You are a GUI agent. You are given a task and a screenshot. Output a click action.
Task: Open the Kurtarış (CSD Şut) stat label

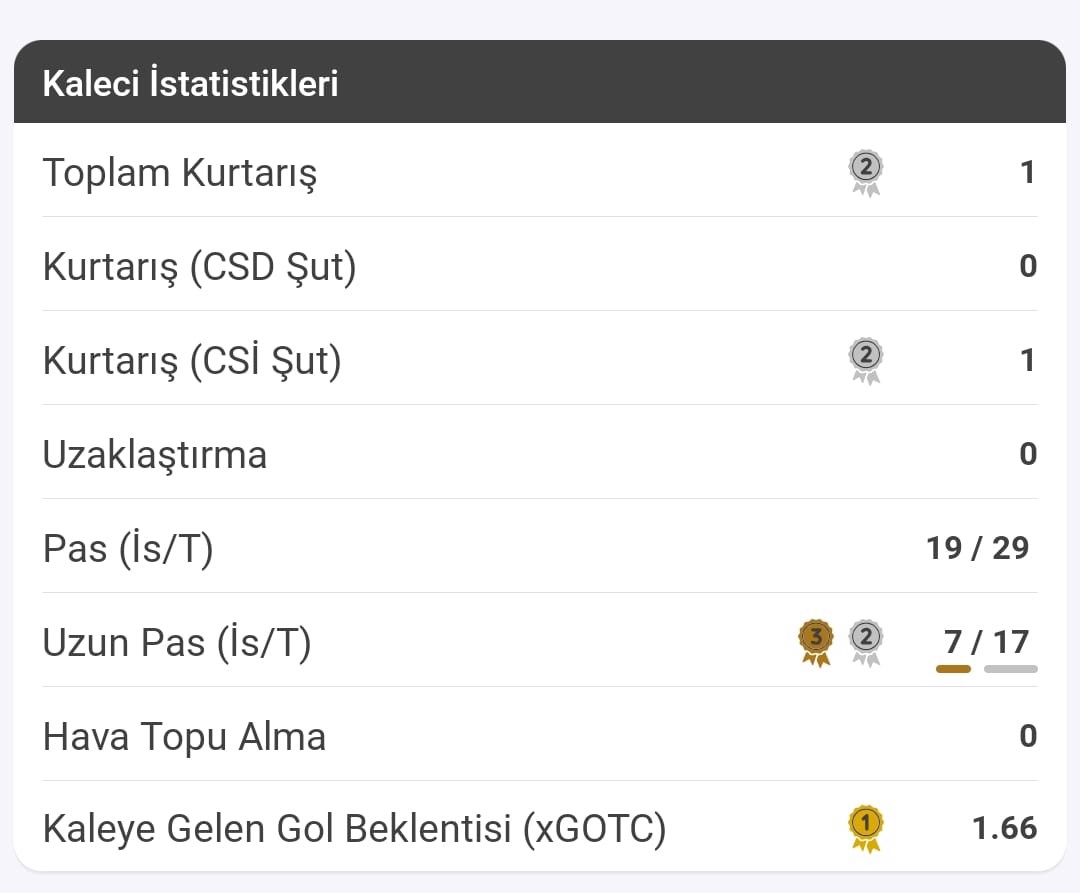(x=200, y=266)
